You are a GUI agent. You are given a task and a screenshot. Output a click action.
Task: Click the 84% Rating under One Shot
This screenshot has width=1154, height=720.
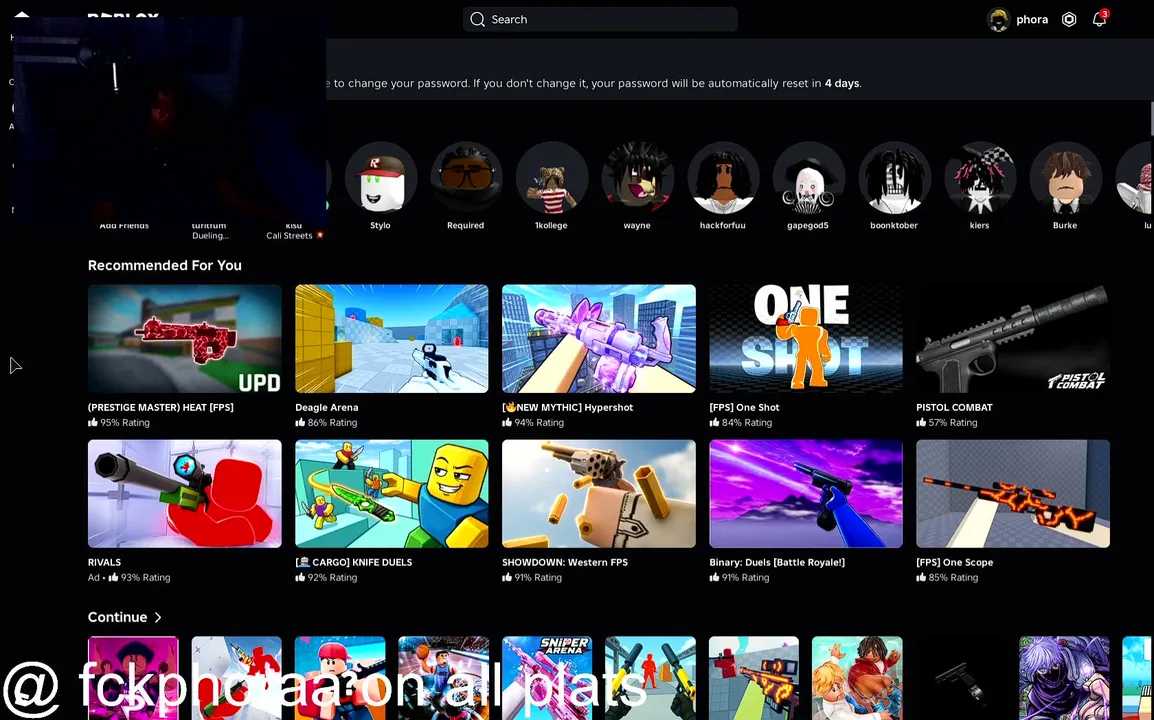click(740, 423)
